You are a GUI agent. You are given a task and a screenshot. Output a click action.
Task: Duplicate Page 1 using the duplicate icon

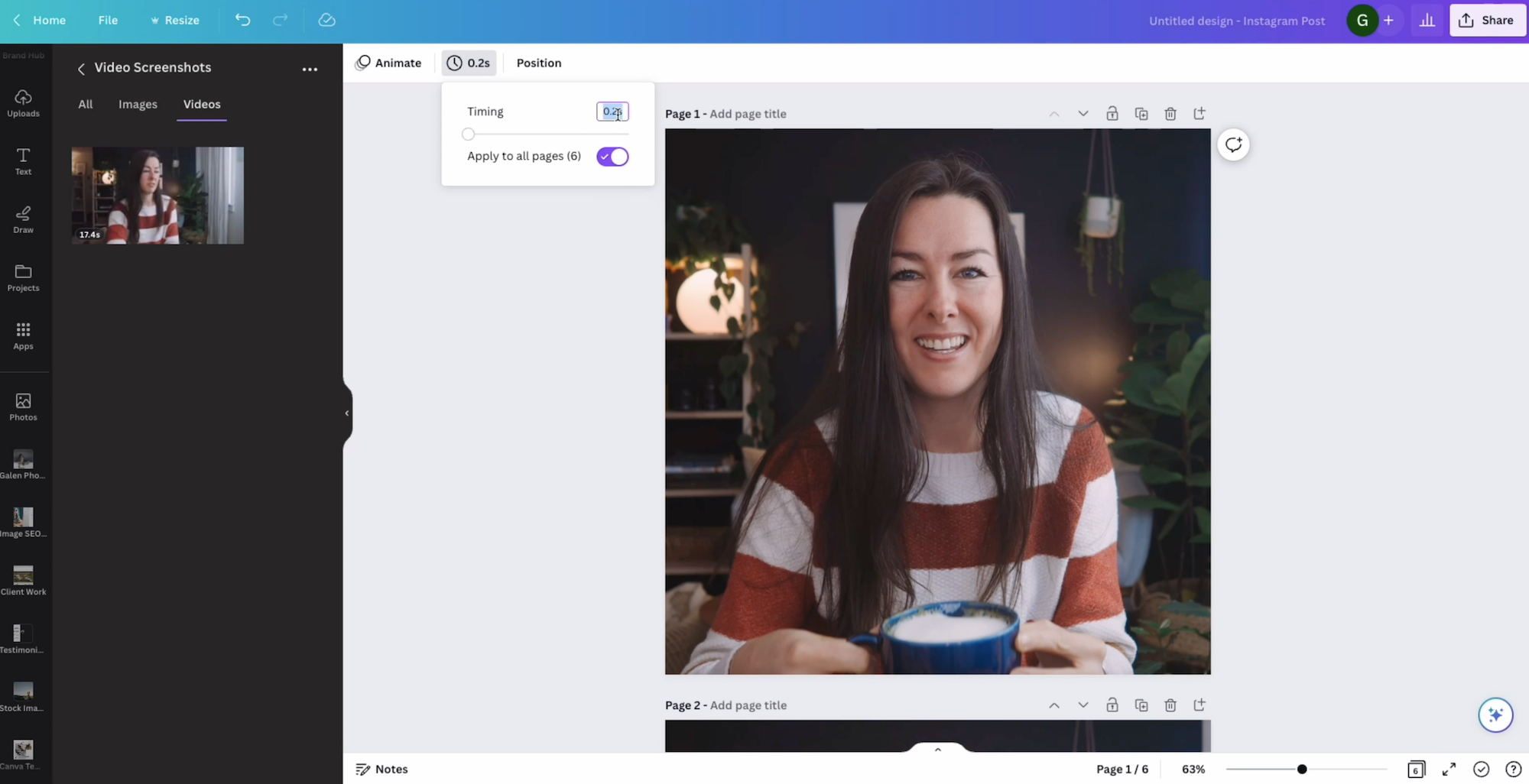click(x=1141, y=113)
